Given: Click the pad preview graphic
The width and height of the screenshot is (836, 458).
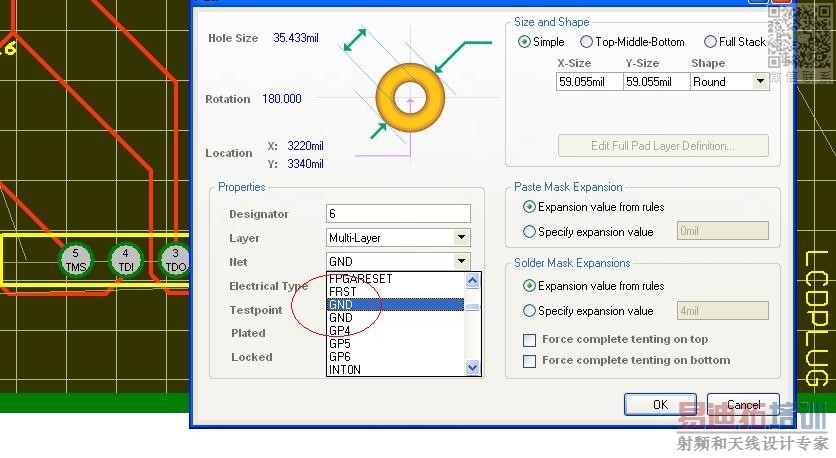Looking at the screenshot, I should [x=410, y=98].
